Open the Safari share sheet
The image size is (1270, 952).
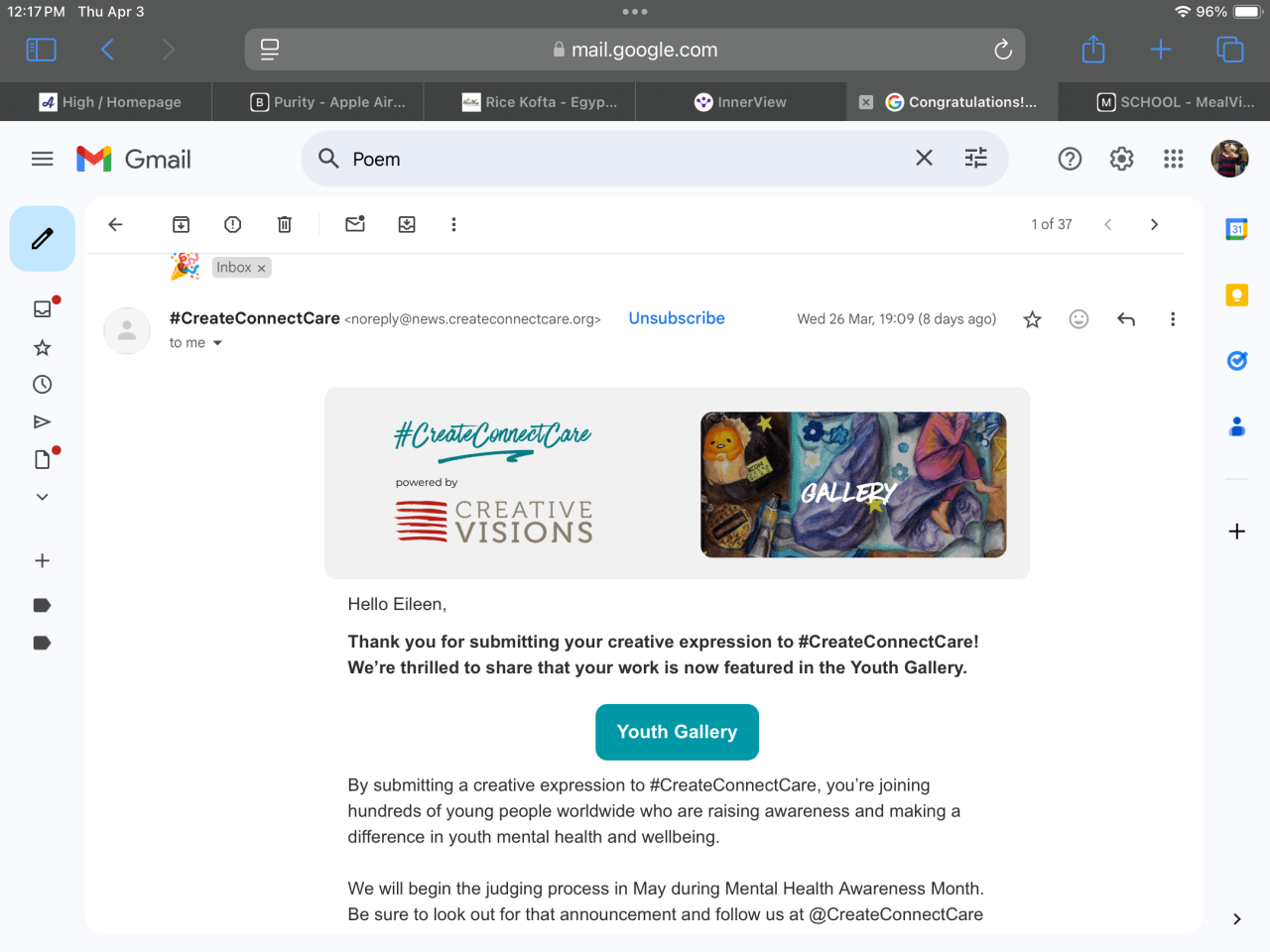click(1093, 49)
